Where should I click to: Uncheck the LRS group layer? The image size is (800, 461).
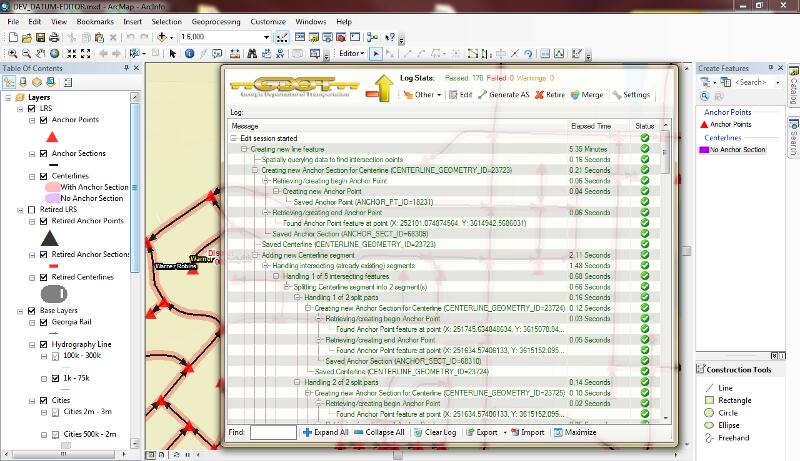click(32, 109)
